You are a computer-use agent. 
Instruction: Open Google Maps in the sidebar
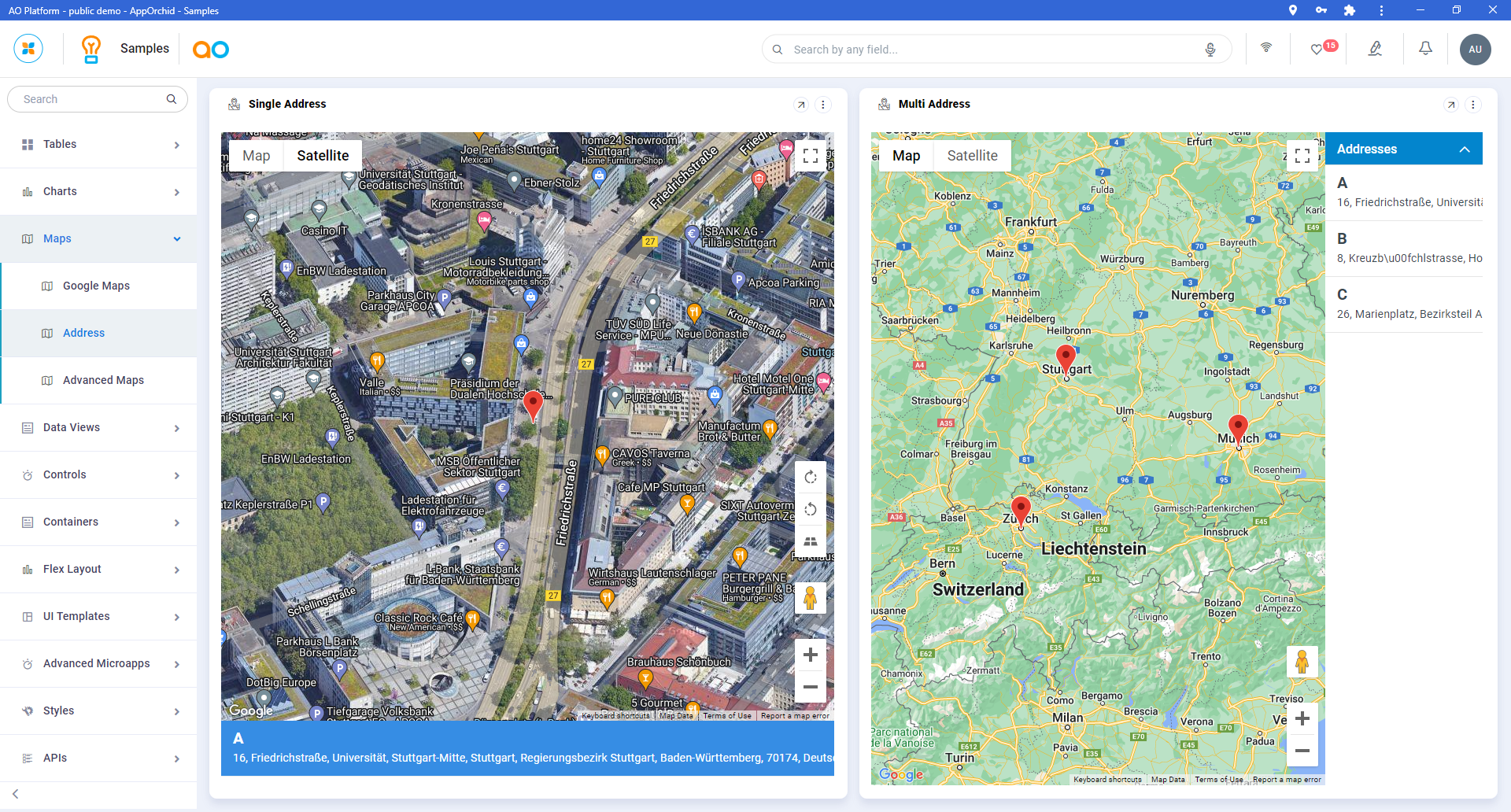[96, 286]
